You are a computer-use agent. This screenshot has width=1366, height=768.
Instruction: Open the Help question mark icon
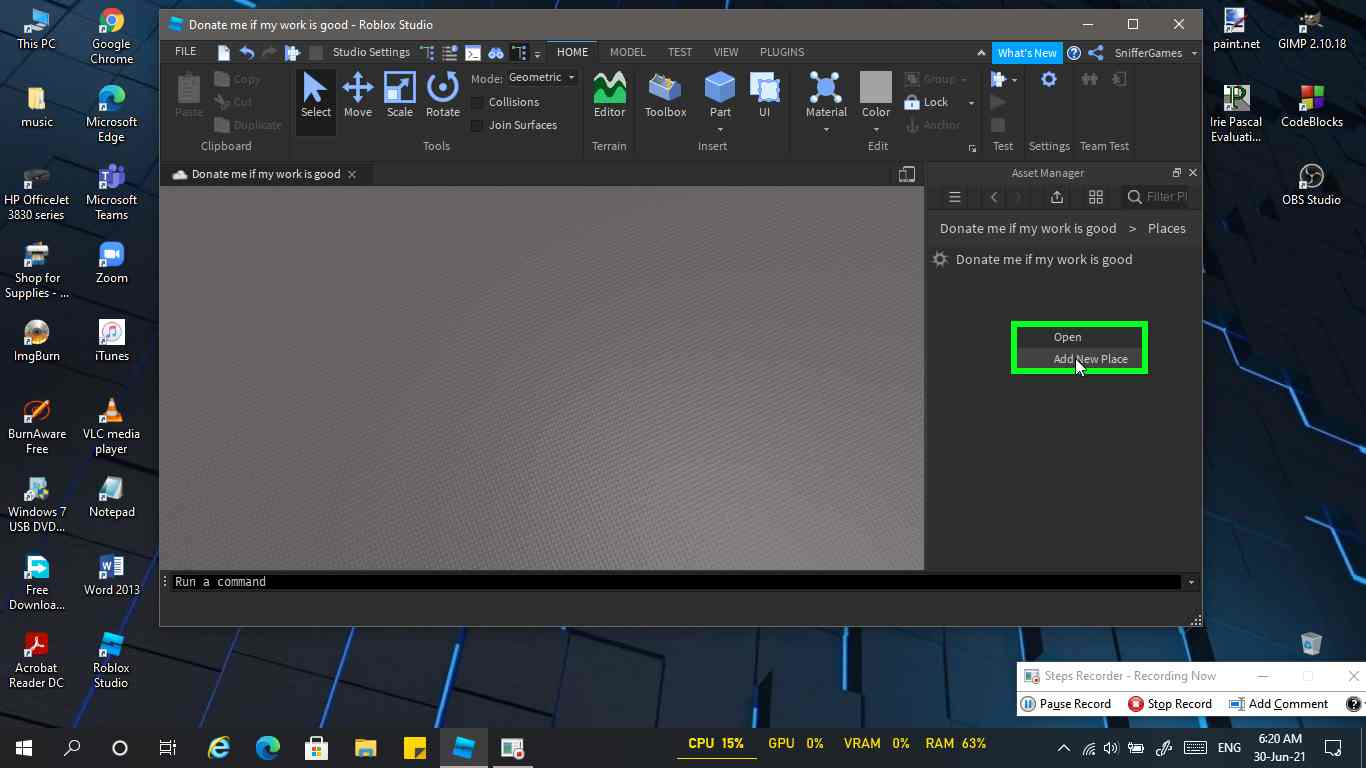(1074, 53)
